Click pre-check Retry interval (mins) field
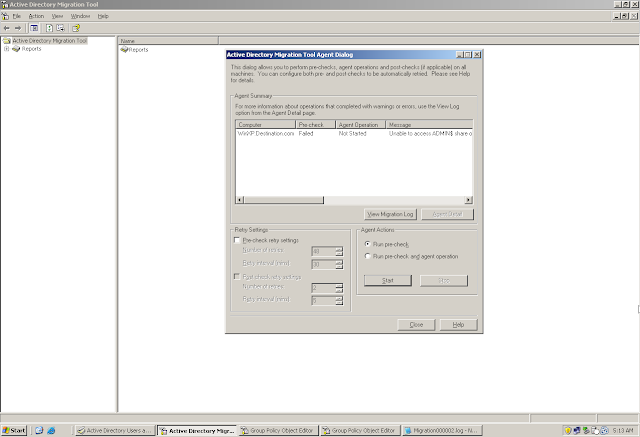The width and height of the screenshot is (640, 437). [323, 264]
